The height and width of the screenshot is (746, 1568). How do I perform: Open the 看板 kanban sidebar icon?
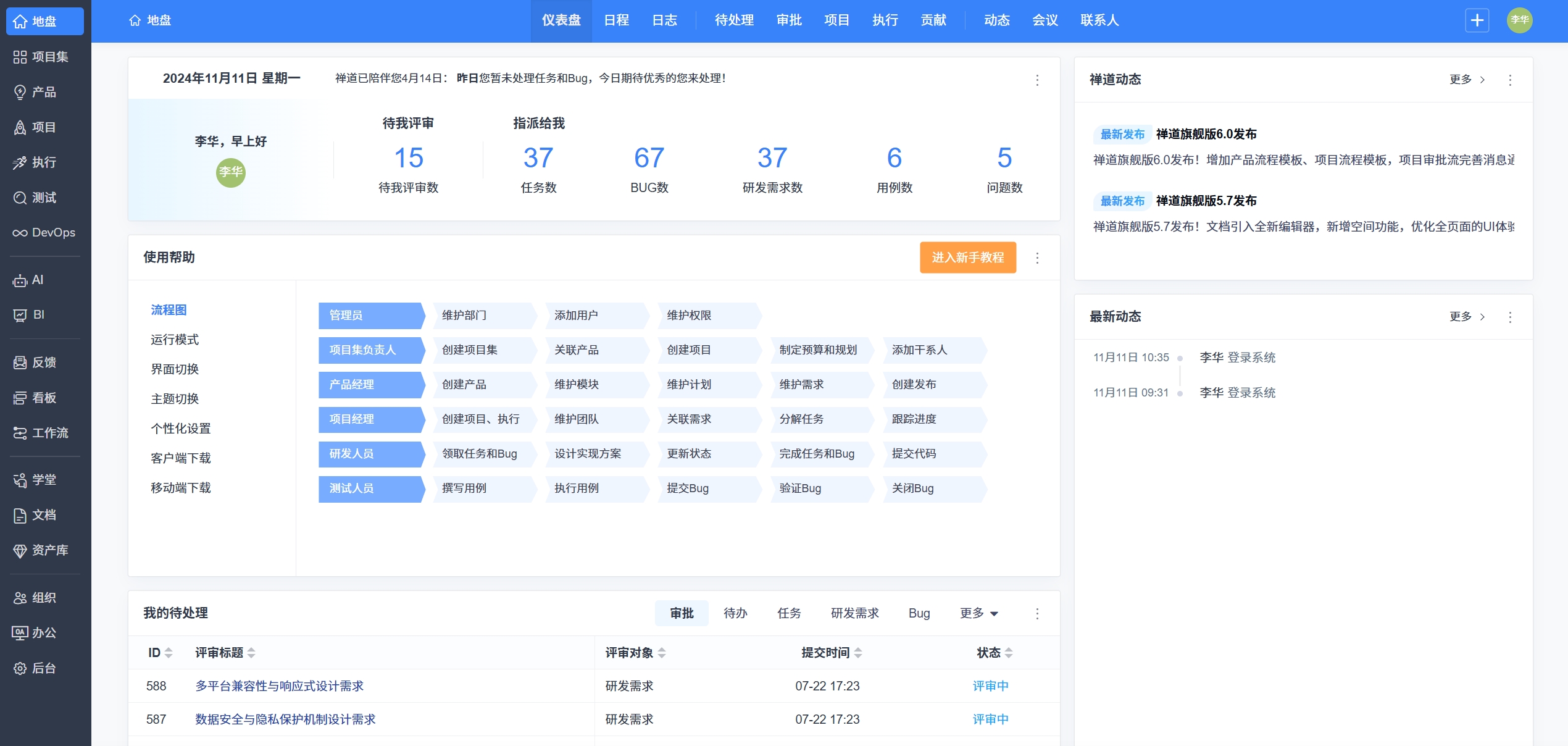[x=20, y=398]
